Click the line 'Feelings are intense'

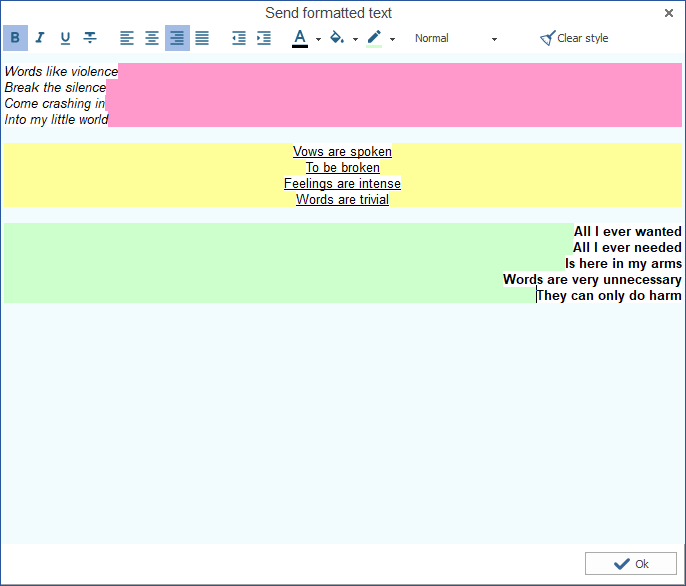coord(342,183)
